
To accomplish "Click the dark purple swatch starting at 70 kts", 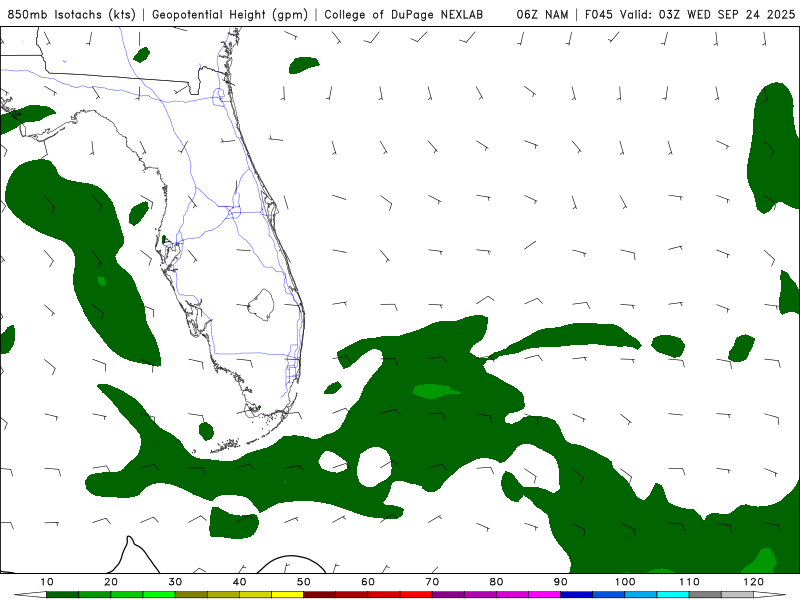I will pos(448,594).
